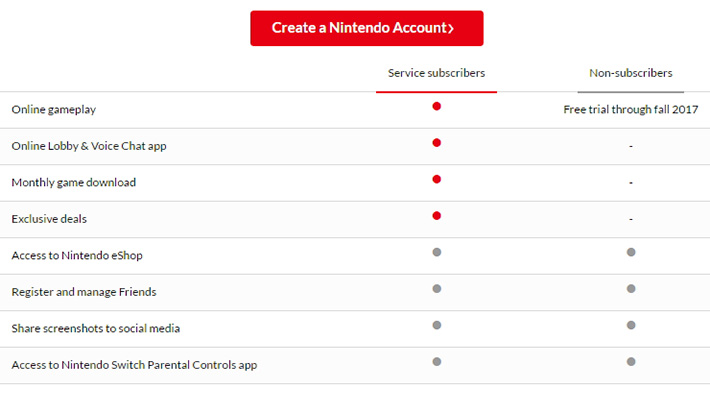Image resolution: width=710 pixels, height=399 pixels.
Task: Click red subscriber dot for Online Lobby row
Action: 437,143
